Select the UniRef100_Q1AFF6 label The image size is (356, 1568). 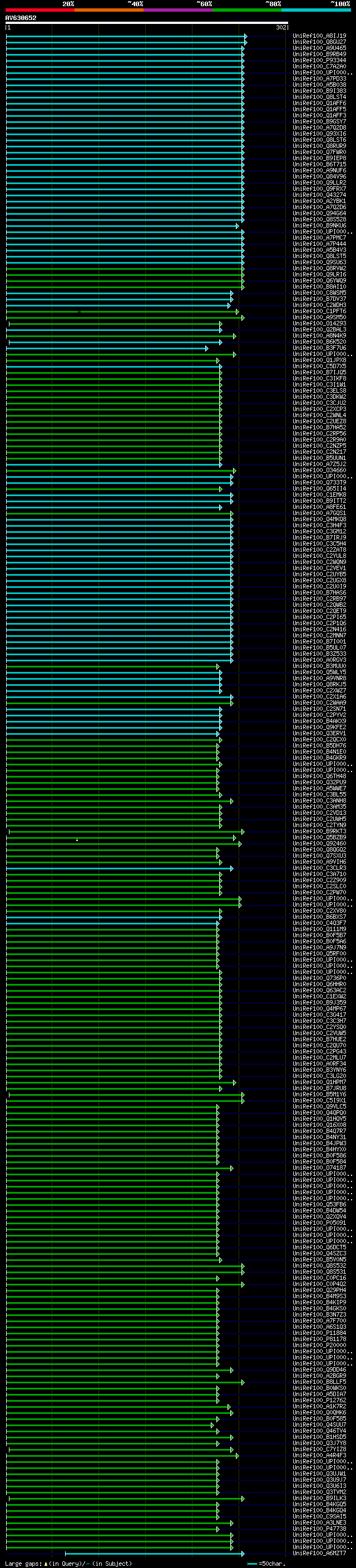pyautogui.click(x=319, y=103)
